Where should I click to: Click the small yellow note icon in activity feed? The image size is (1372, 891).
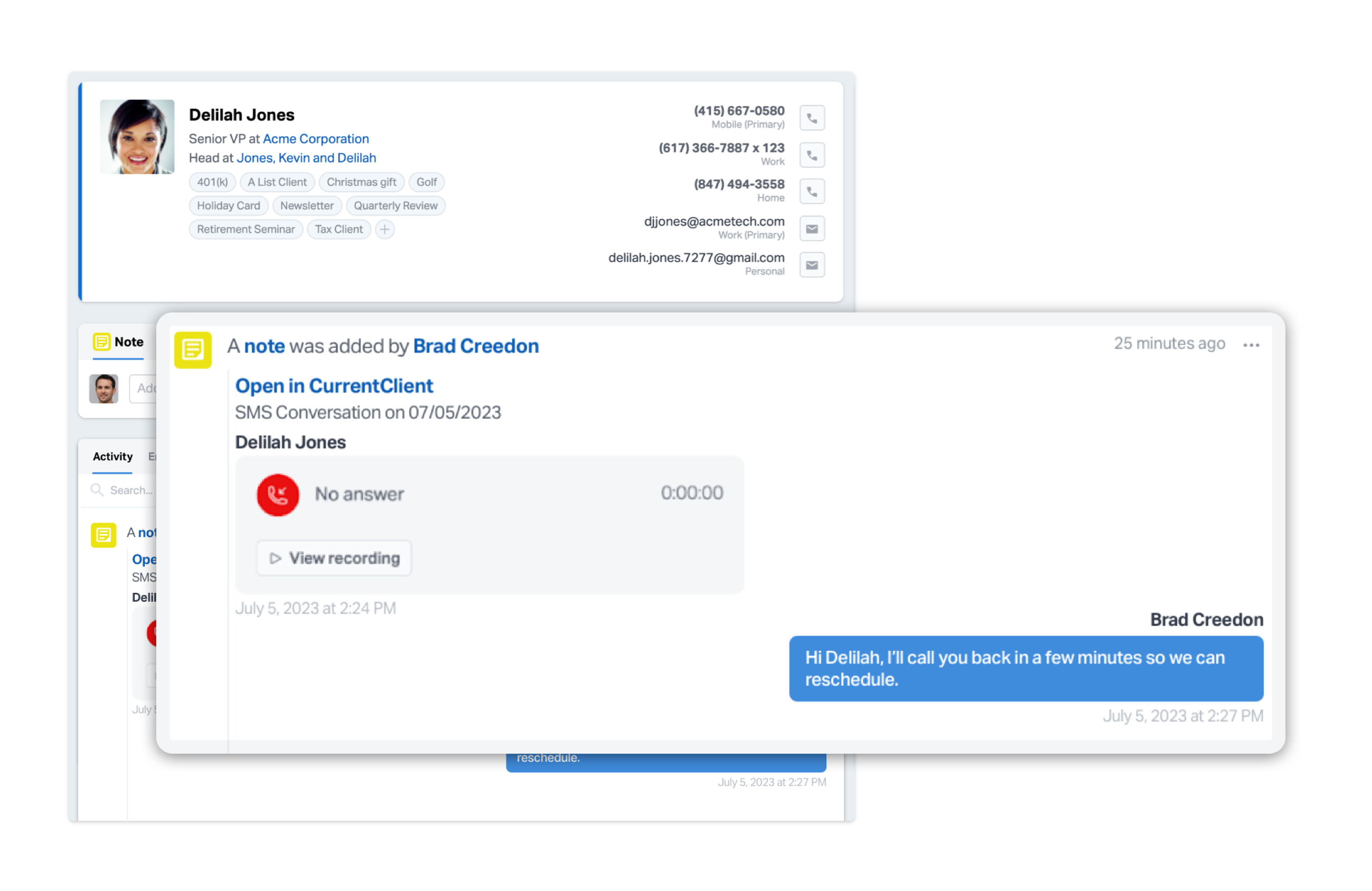coord(103,535)
